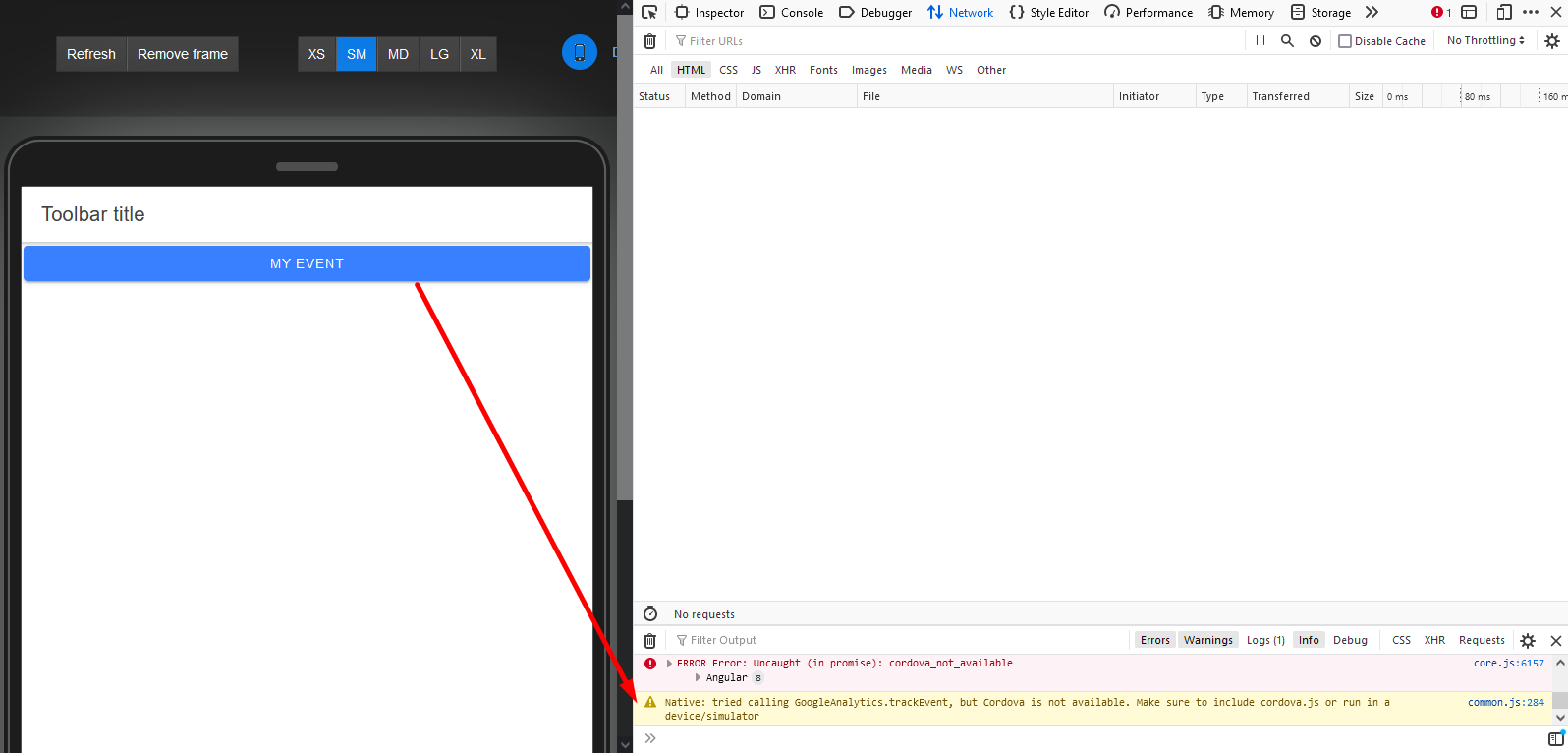
Task: Sort by the Status column header
Action: tap(659, 96)
